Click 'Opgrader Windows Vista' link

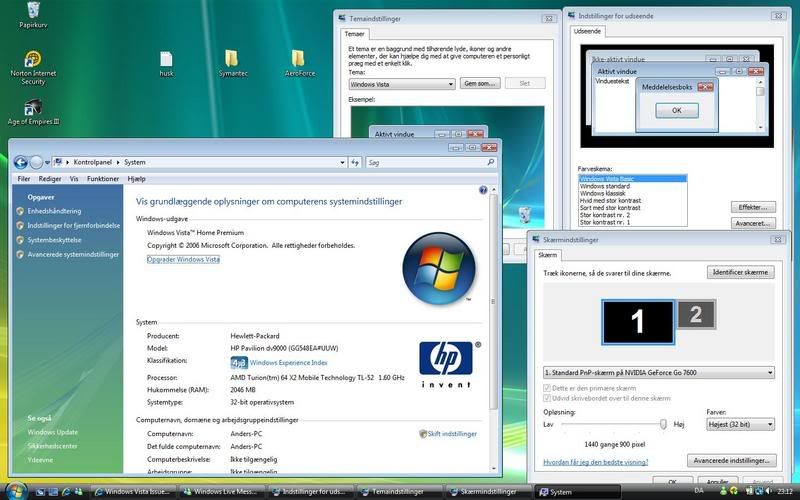click(183, 259)
